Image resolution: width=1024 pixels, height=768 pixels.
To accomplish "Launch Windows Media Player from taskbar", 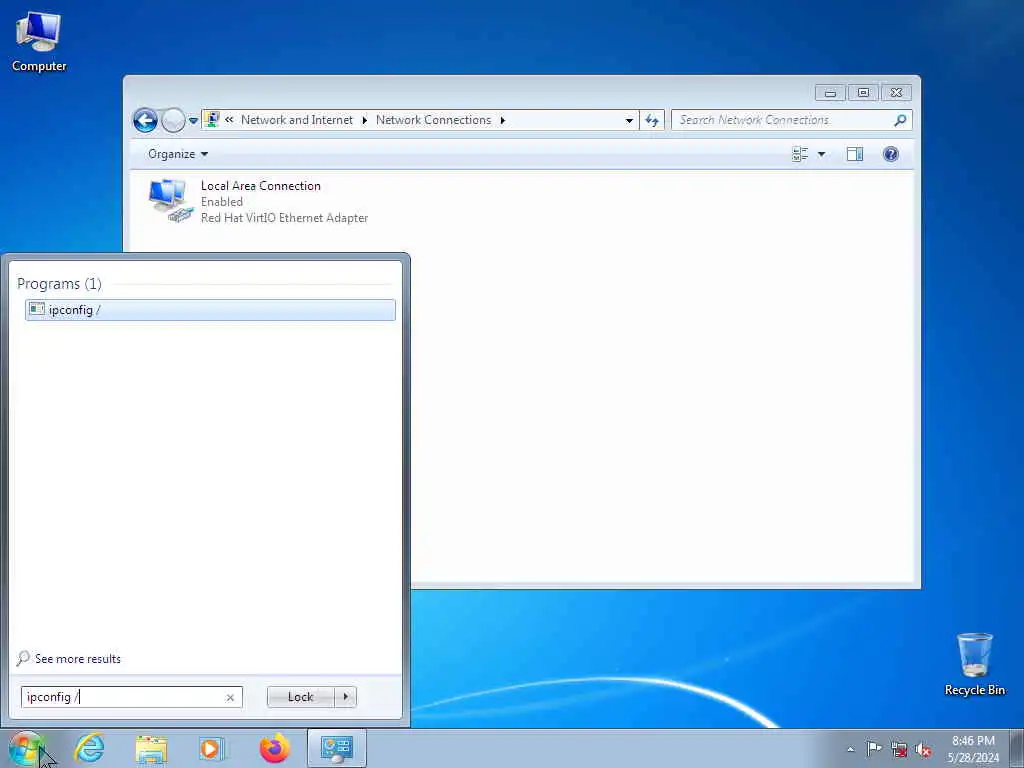I will click(212, 748).
